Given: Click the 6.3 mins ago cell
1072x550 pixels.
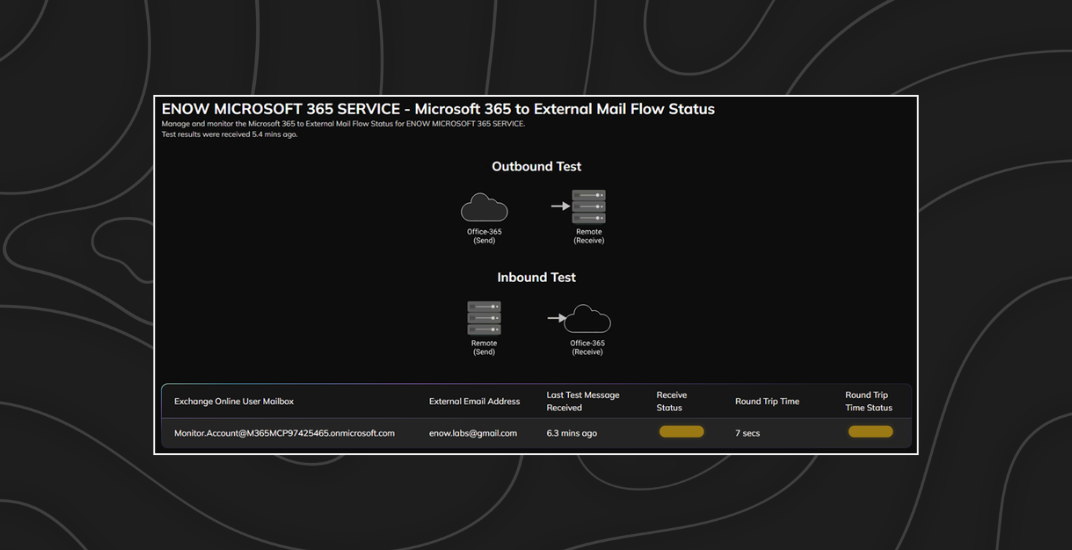Looking at the screenshot, I should [571, 433].
